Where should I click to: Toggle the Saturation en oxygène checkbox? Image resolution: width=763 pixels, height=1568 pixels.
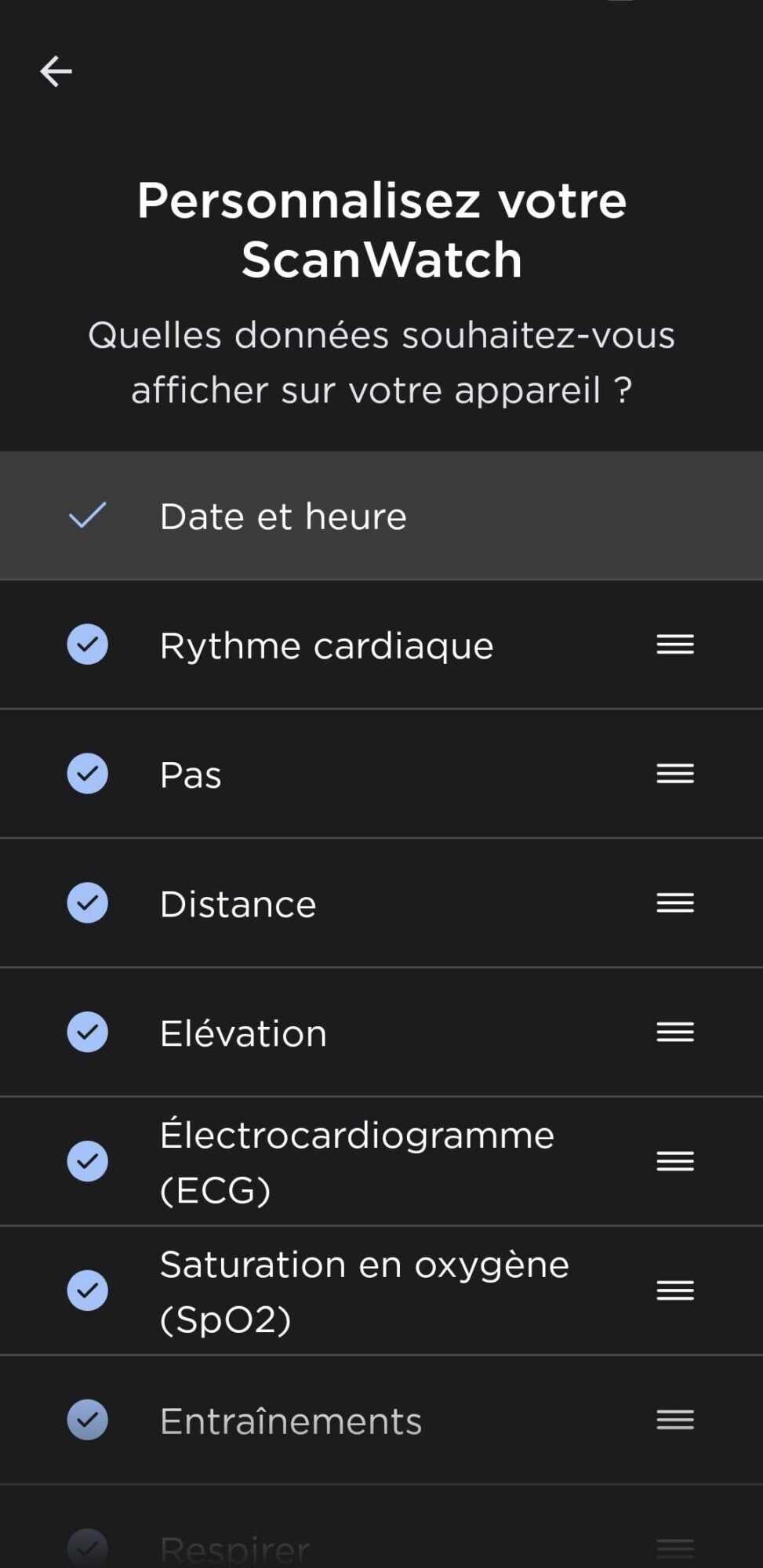click(88, 1290)
